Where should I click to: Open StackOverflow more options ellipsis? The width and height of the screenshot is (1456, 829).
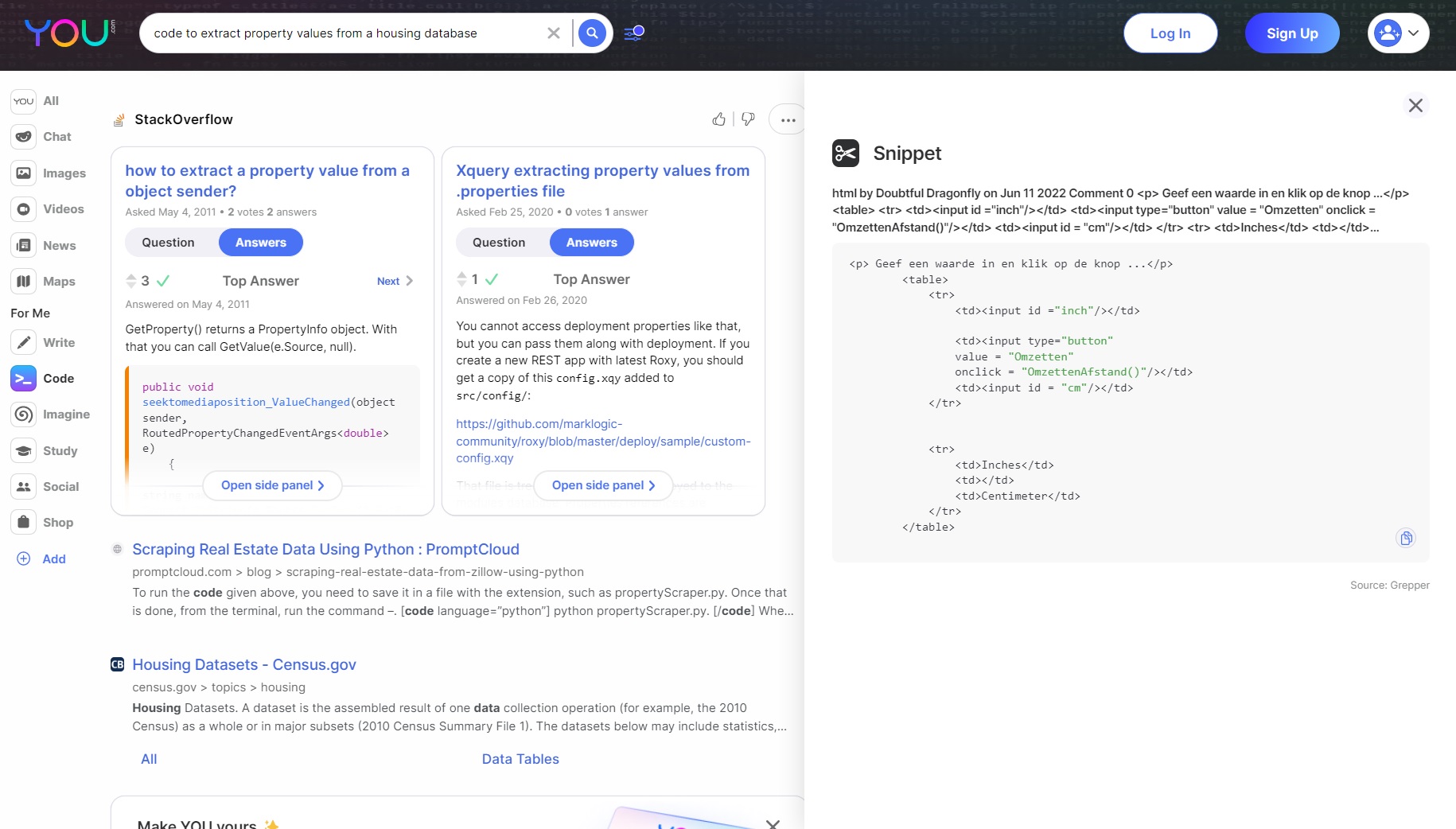[x=788, y=120]
